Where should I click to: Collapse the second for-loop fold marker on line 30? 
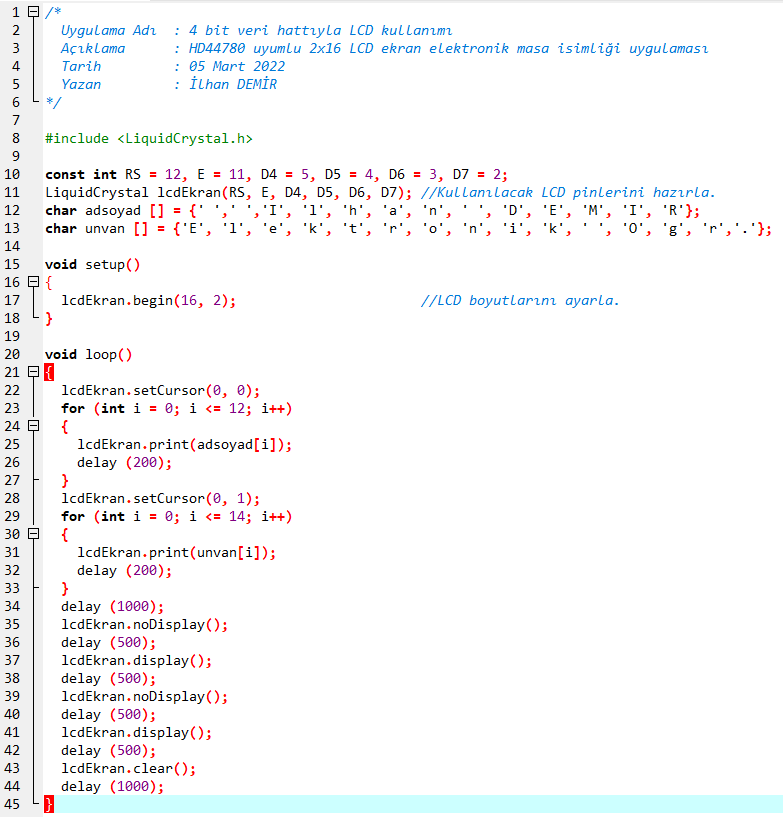click(x=33, y=534)
